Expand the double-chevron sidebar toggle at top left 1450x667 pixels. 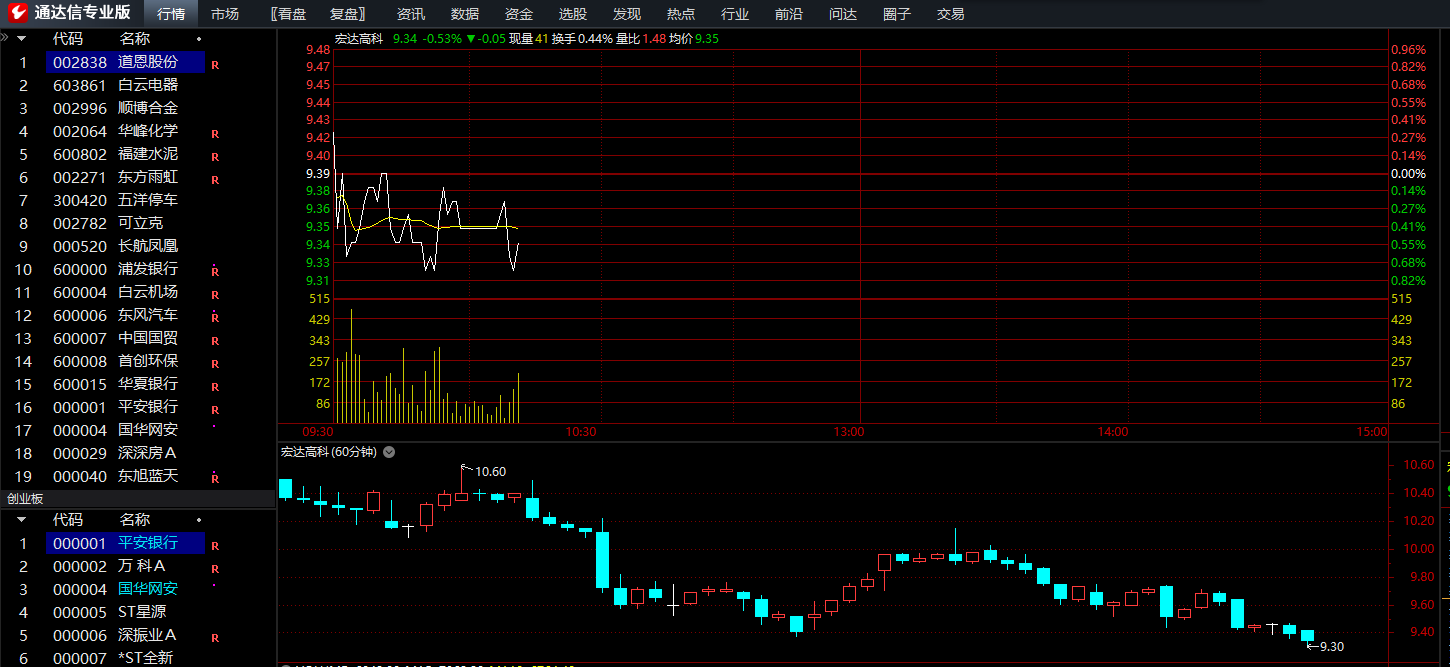point(4,37)
